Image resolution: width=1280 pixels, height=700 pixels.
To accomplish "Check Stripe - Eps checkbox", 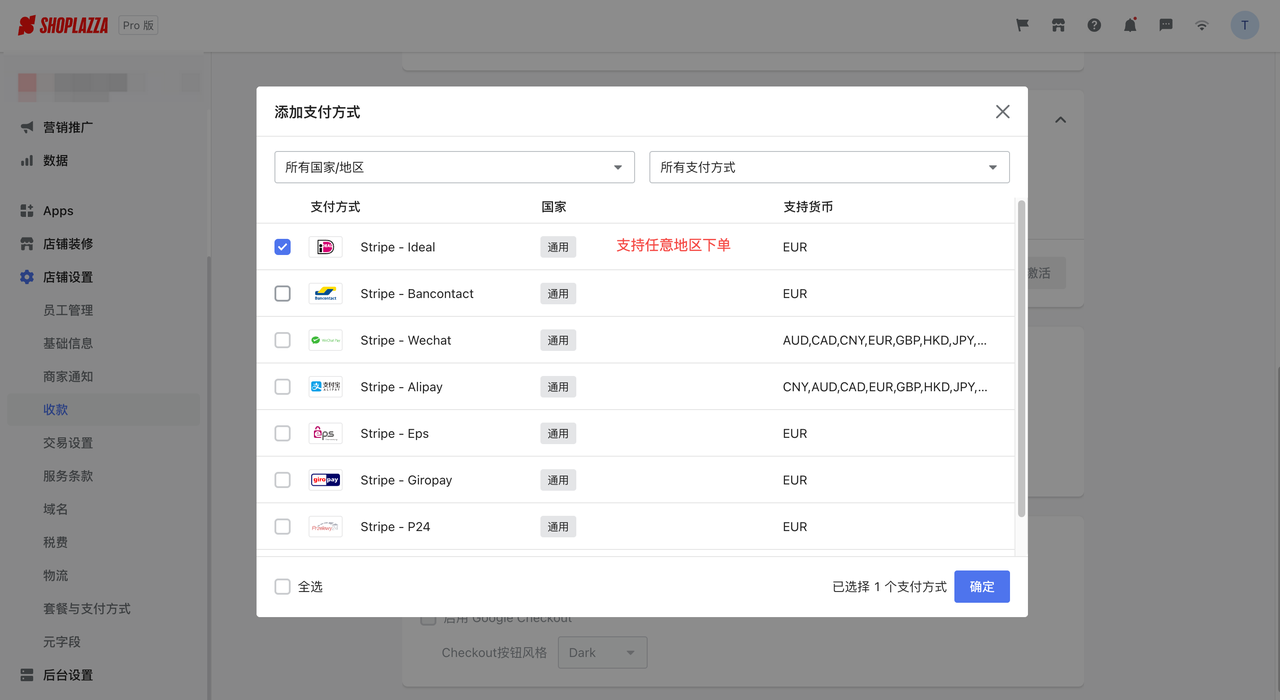I will point(283,433).
